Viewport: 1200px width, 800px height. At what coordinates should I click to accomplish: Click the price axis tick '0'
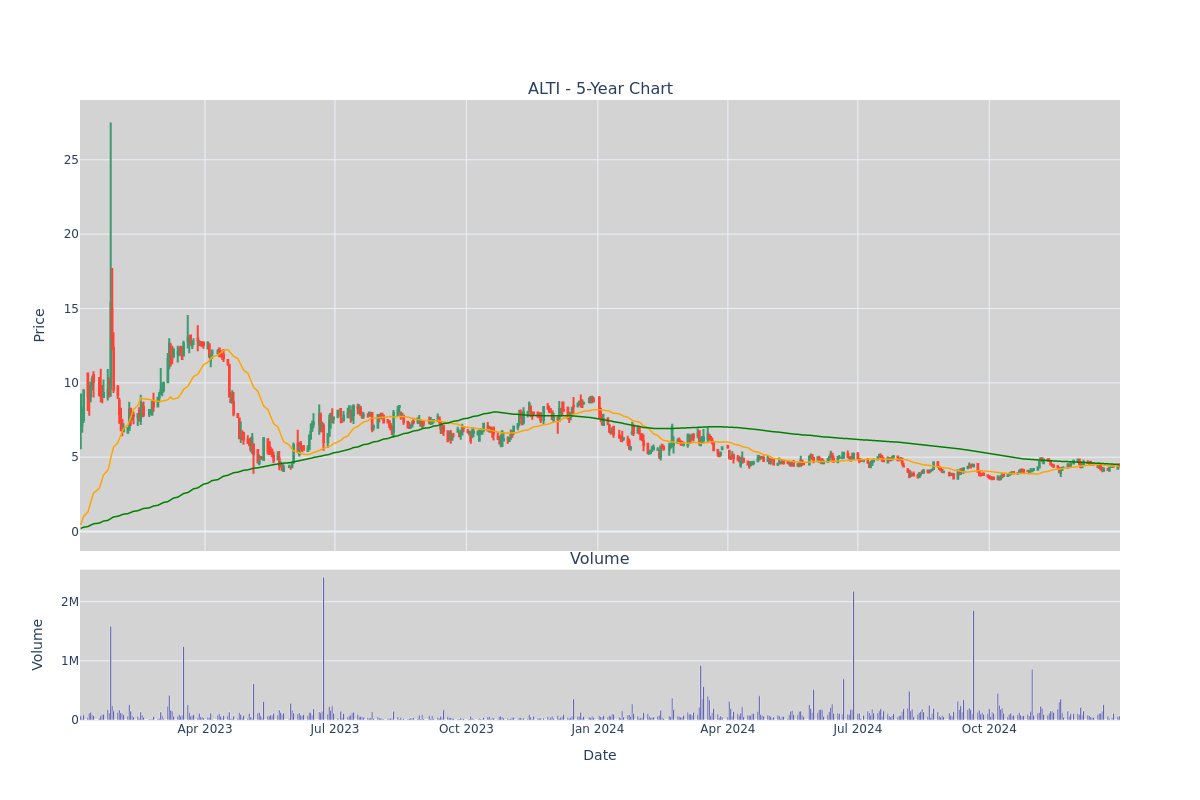75,531
